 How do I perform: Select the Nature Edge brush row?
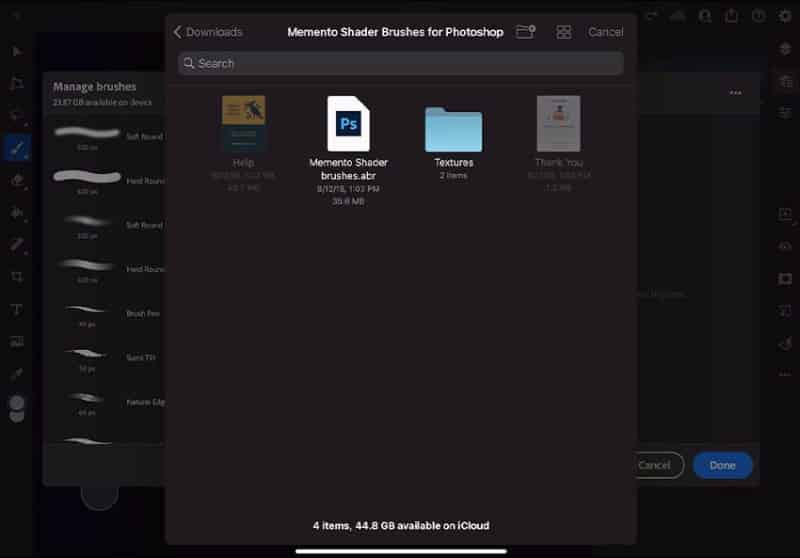107,402
